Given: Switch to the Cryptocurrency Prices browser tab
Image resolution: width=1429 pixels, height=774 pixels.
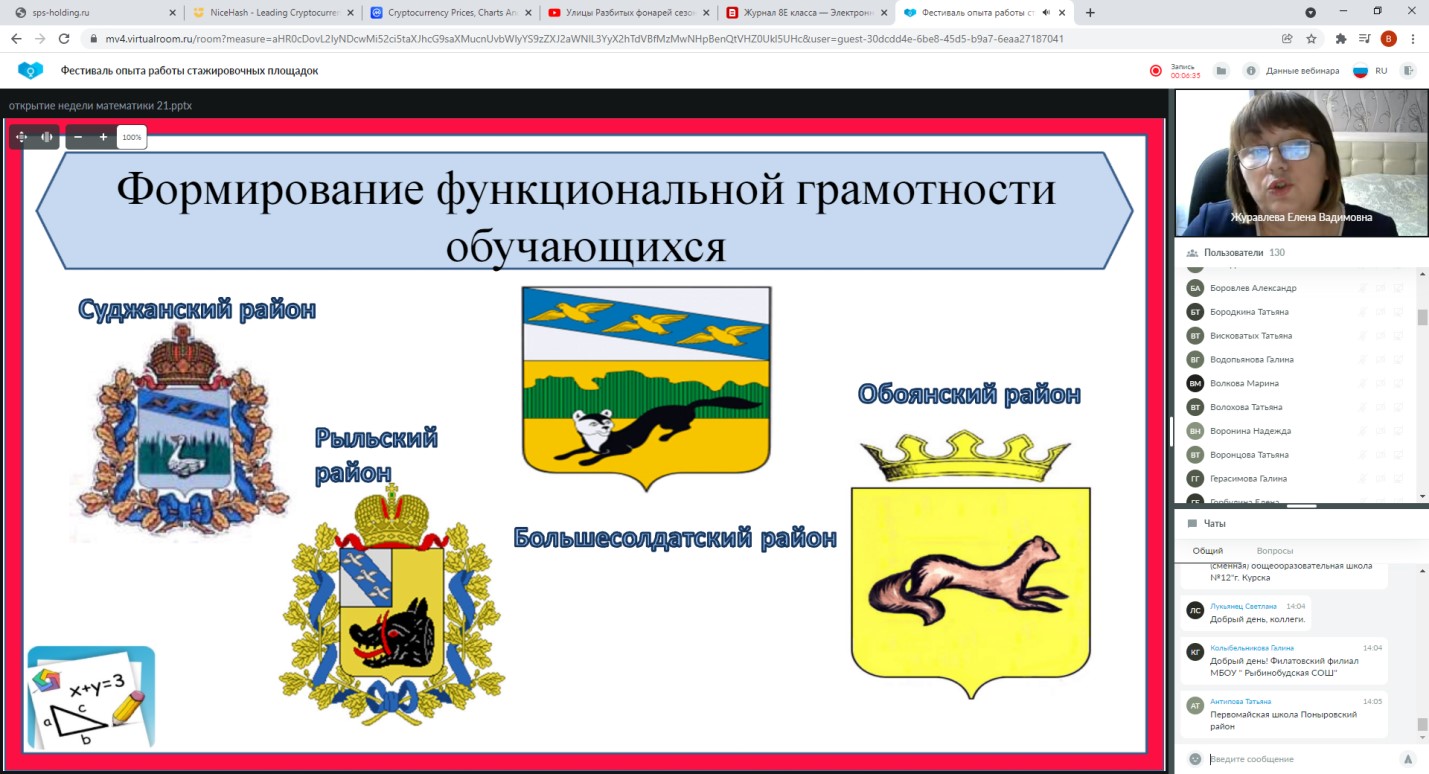Looking at the screenshot, I should coord(451,13).
